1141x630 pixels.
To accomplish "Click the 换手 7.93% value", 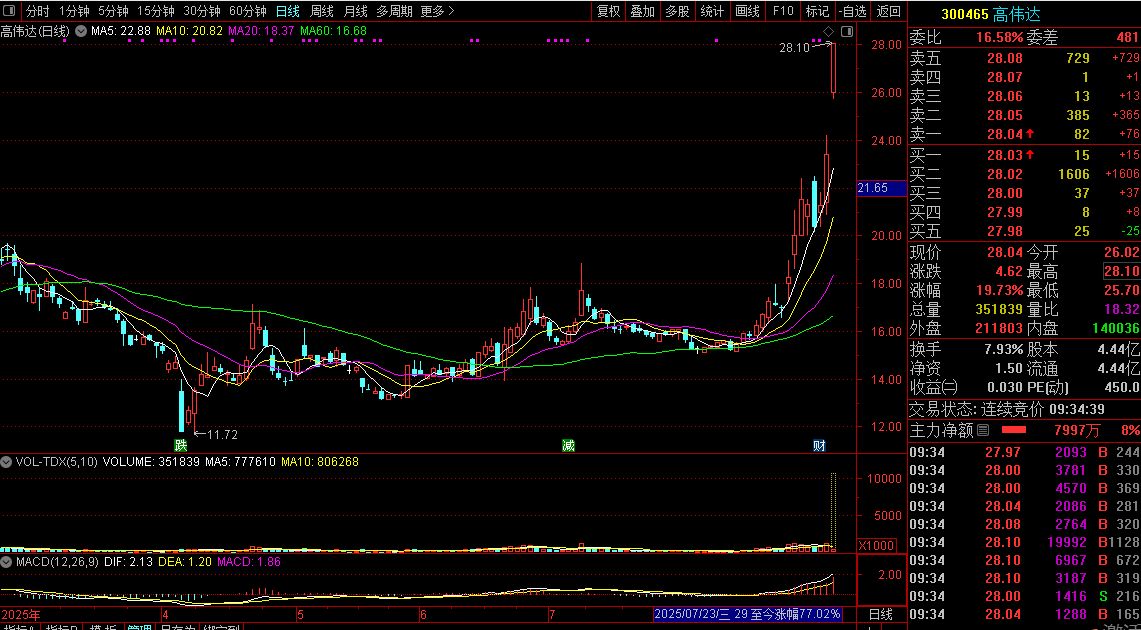I will (1003, 349).
